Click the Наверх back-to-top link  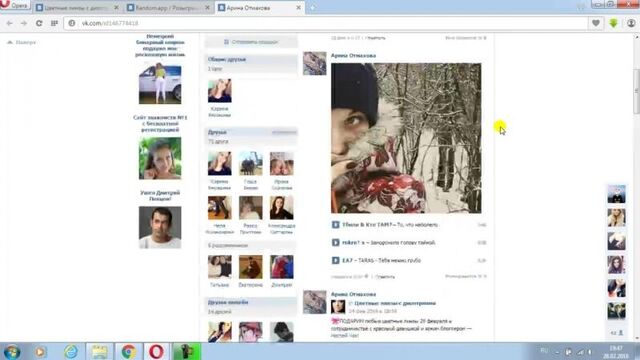22,42
